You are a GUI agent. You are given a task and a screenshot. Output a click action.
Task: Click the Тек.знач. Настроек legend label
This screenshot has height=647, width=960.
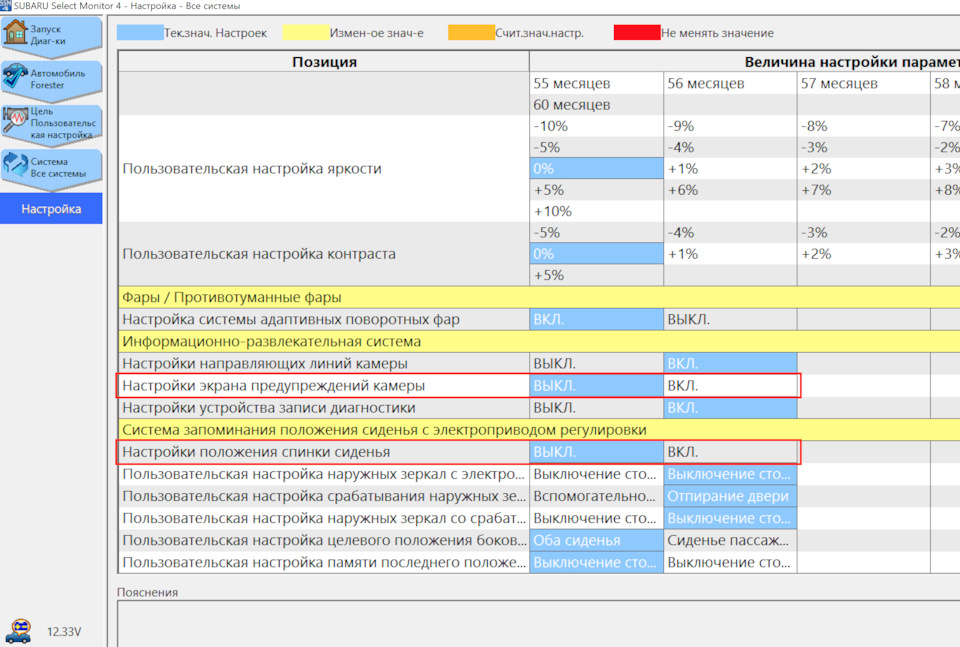tap(216, 32)
